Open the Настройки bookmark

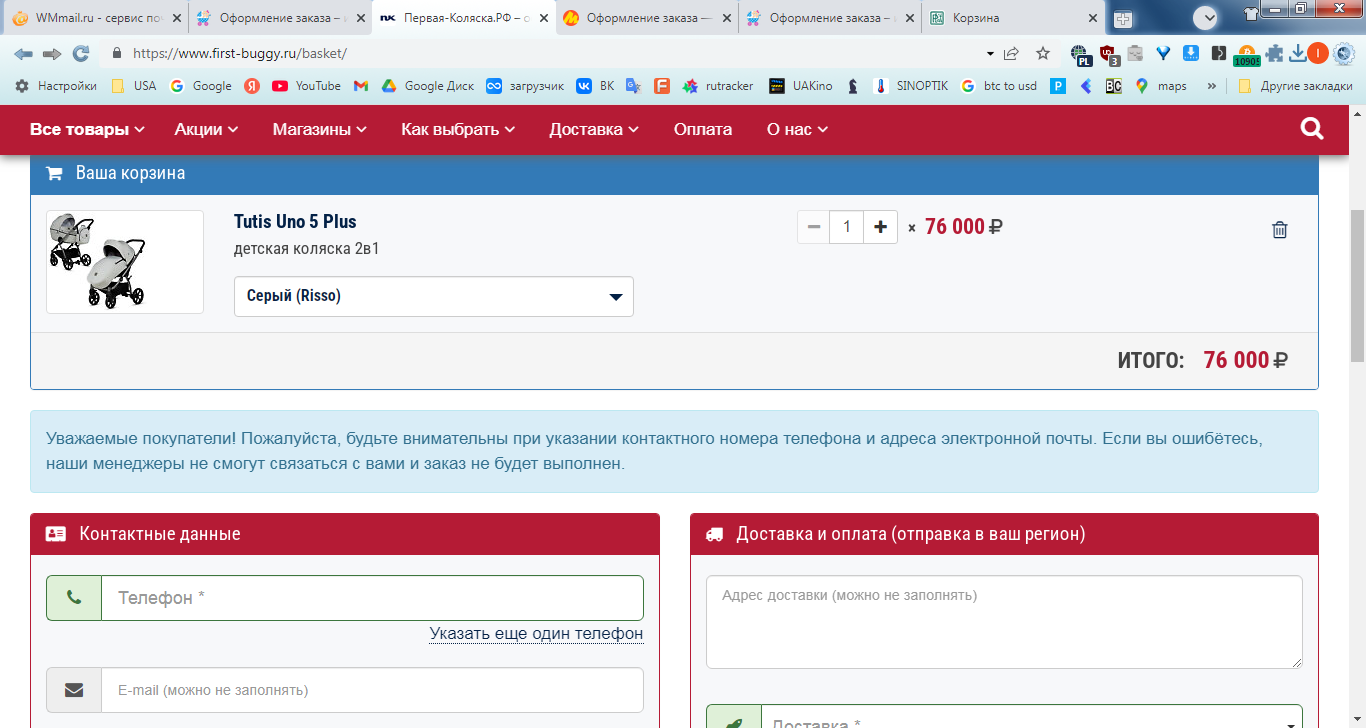(x=56, y=86)
